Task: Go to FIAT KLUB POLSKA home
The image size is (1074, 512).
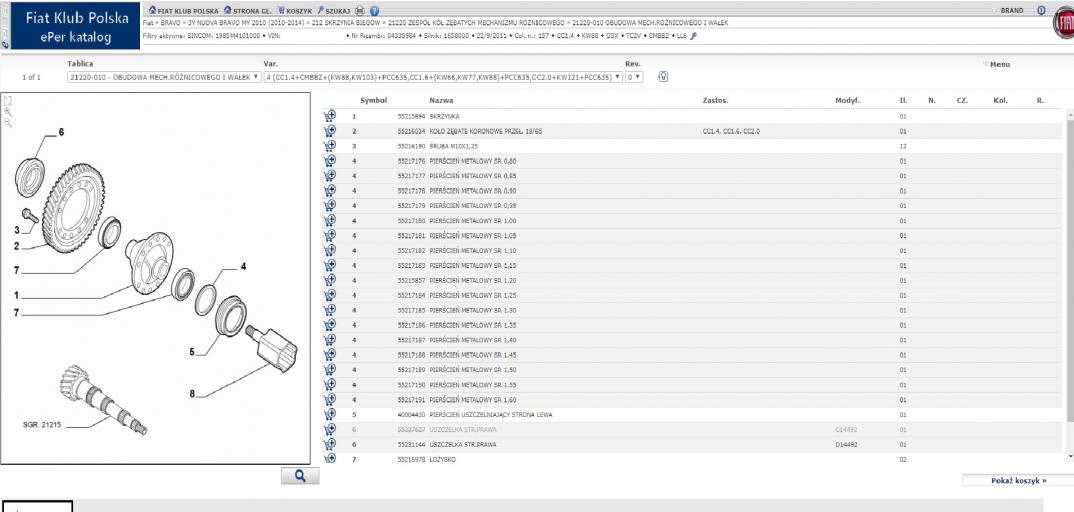Action: tap(184, 11)
